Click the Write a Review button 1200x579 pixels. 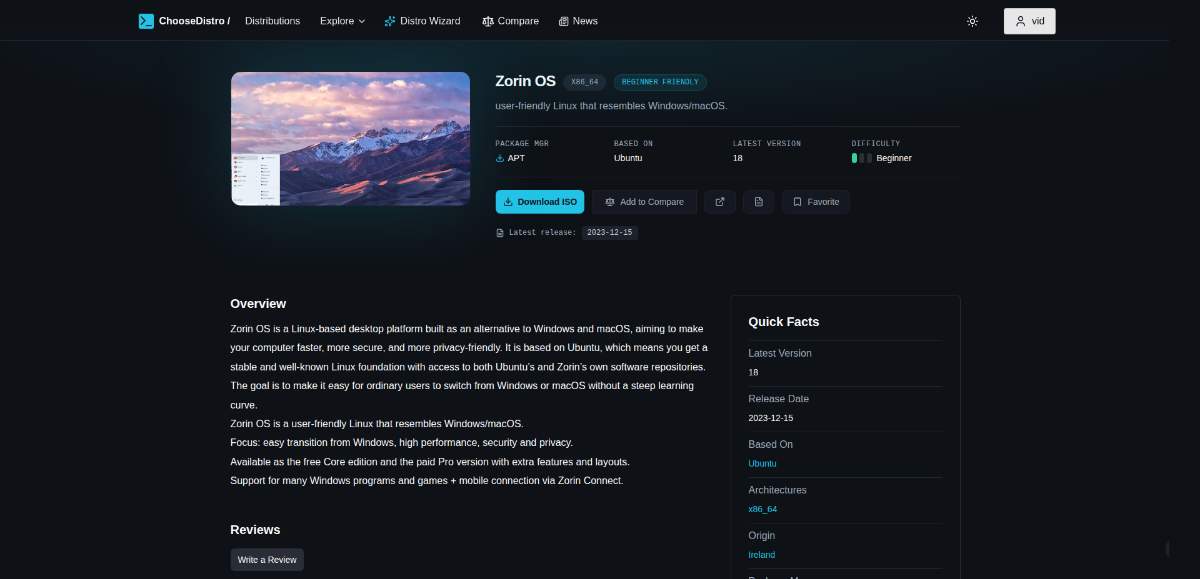[x=267, y=559]
